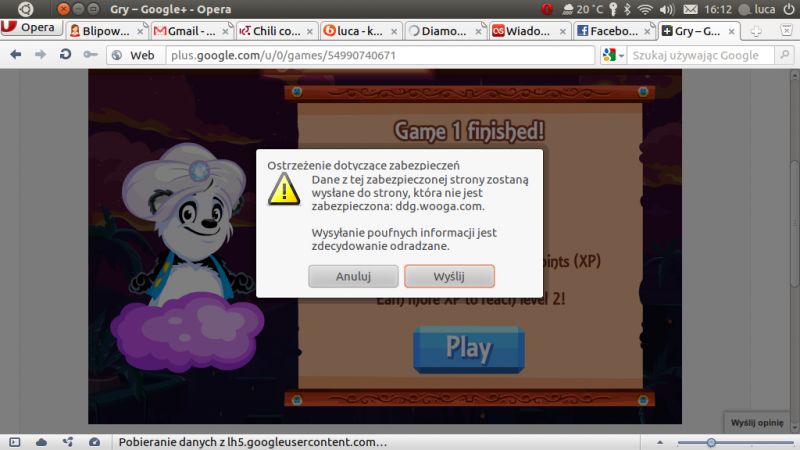Open the Ubuntu dash logo
Image resolution: width=800 pixels, height=450 pixels.
pyautogui.click(x=26, y=9)
